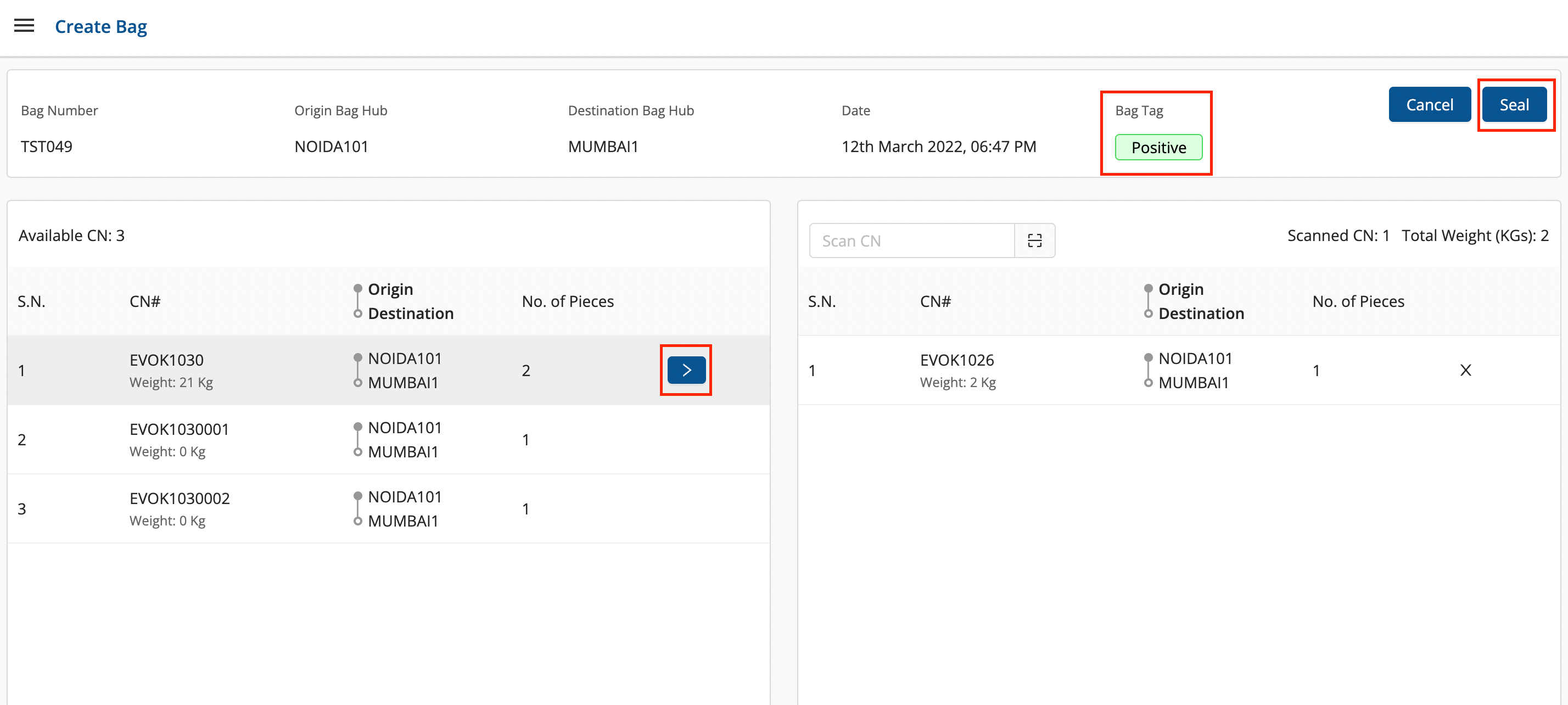The width and height of the screenshot is (1568, 705).
Task: Click the CN# header in scanned table
Action: coord(935,301)
